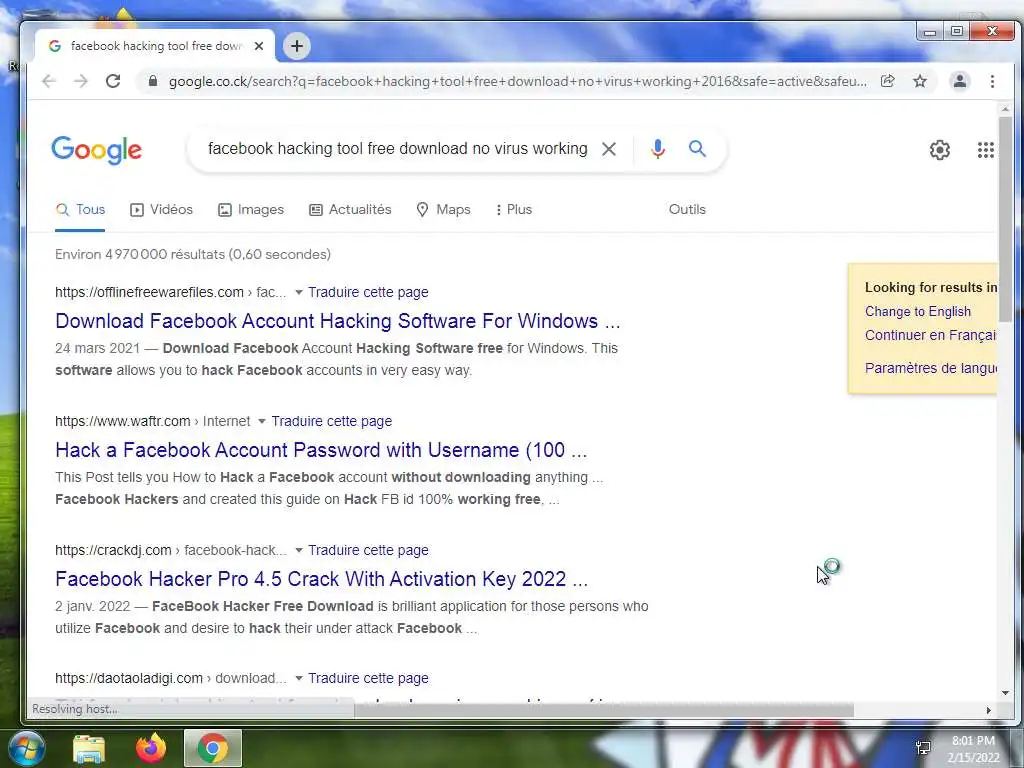Click the scrollbar up arrow
The width and height of the screenshot is (1024, 768).
tap(1005, 109)
